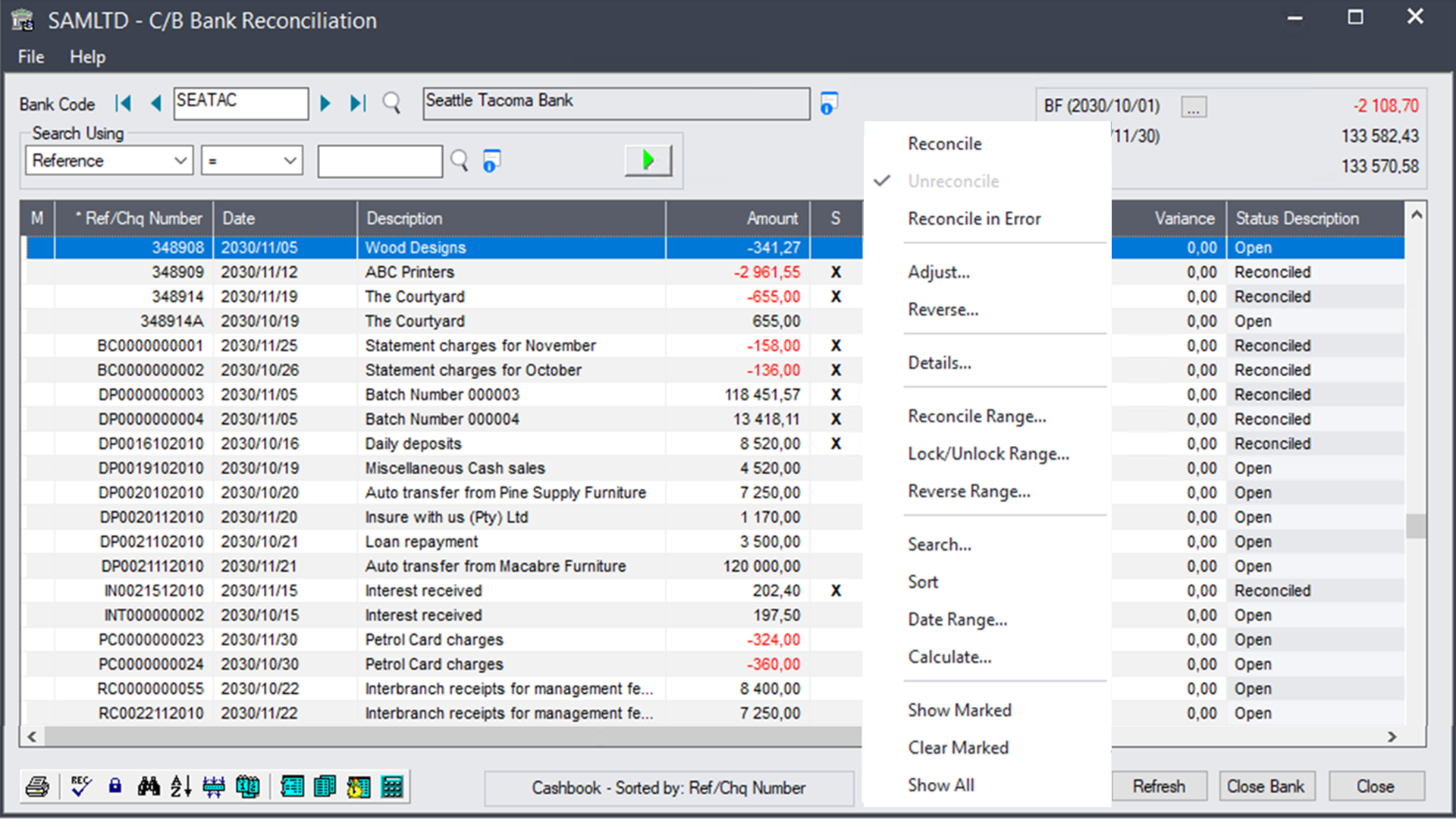The image size is (1456, 819).
Task: Click the Lock icon on the toolbar
Action: (x=115, y=786)
